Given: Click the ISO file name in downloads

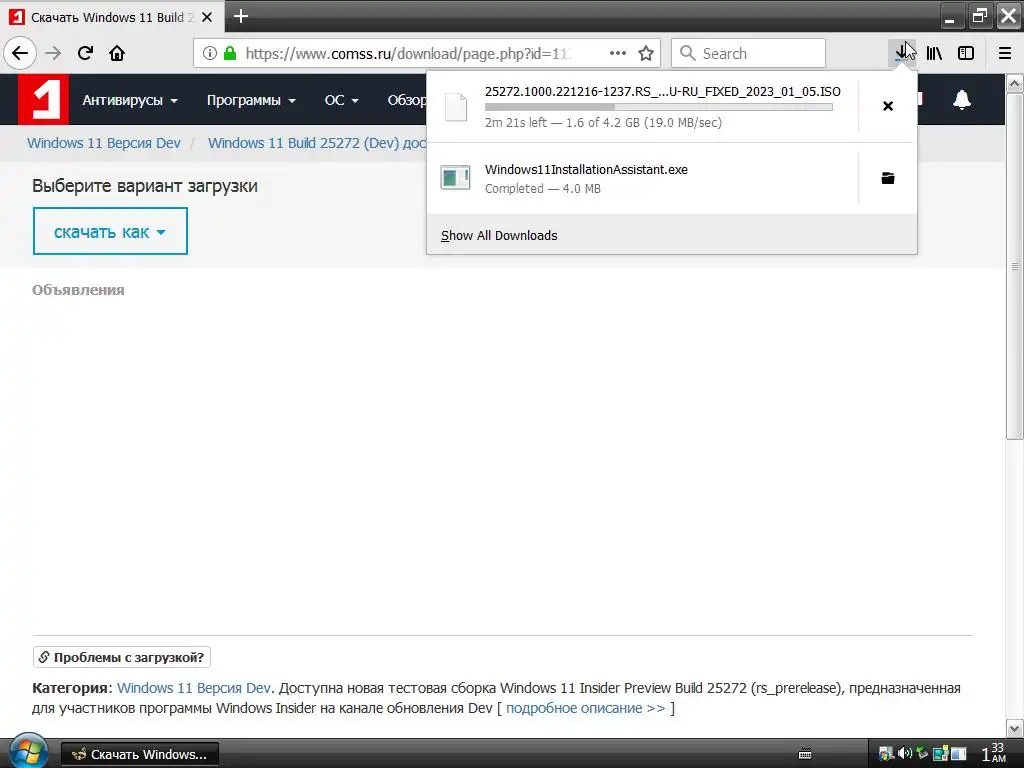Looking at the screenshot, I should [x=662, y=91].
